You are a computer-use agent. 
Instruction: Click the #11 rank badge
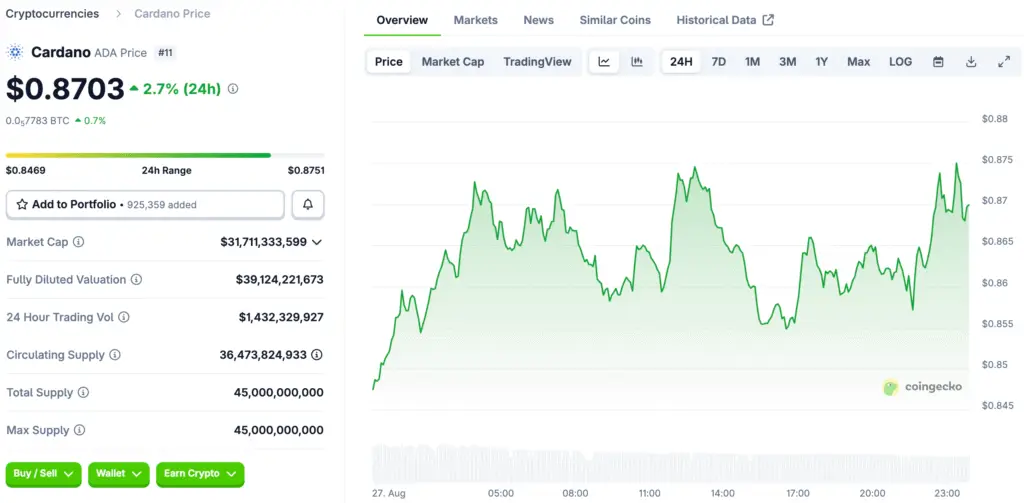[x=165, y=53]
